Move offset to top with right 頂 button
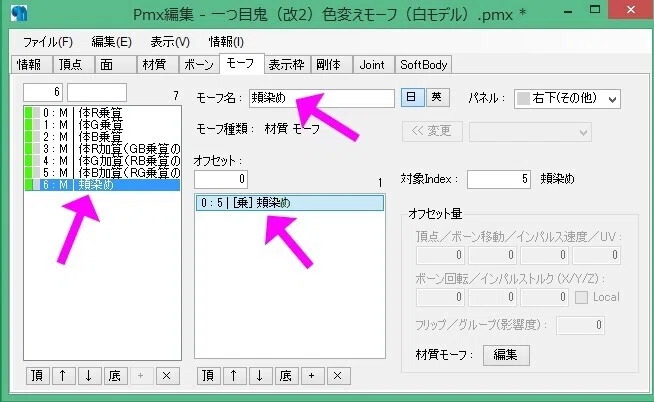The width and height of the screenshot is (654, 402). coord(208,376)
